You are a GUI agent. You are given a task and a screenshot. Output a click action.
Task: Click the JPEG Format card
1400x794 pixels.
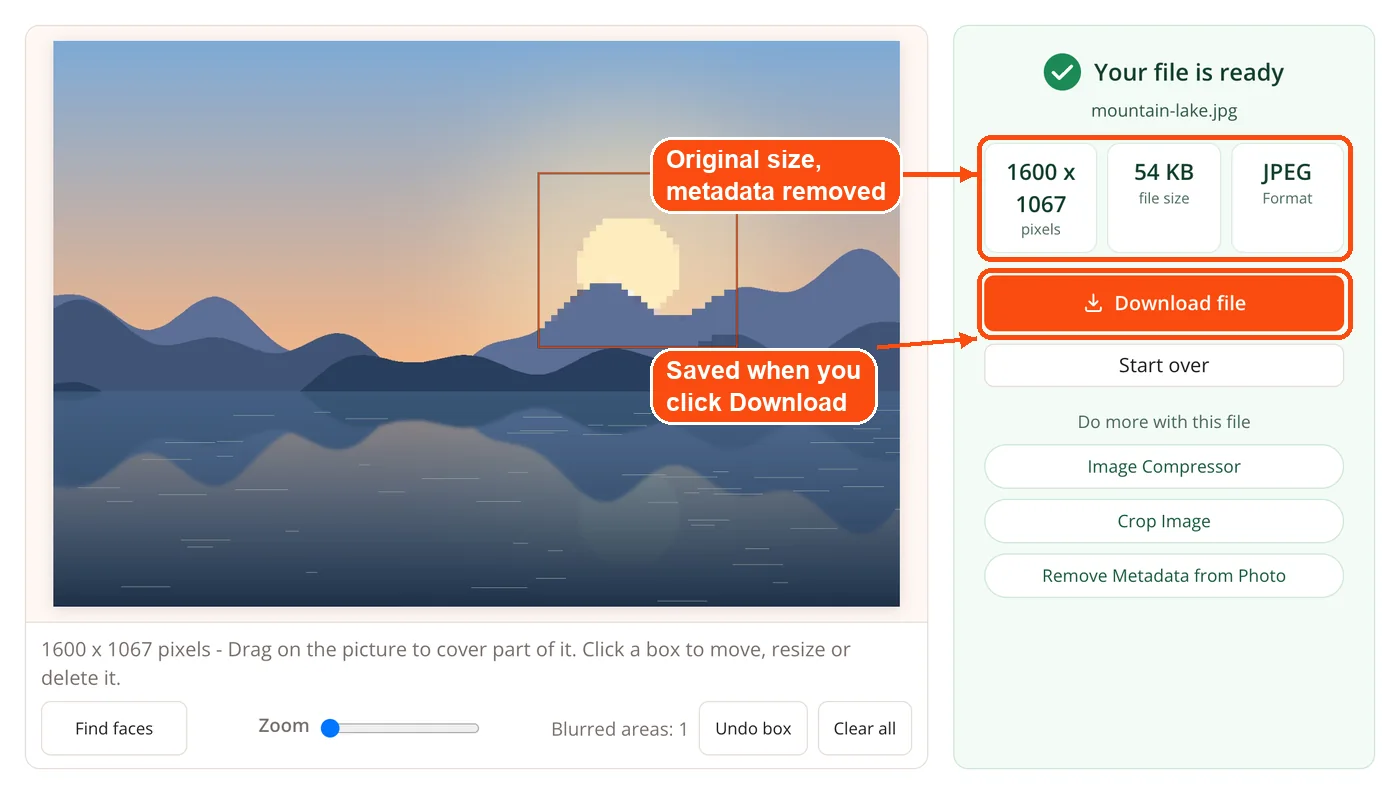pos(1287,198)
